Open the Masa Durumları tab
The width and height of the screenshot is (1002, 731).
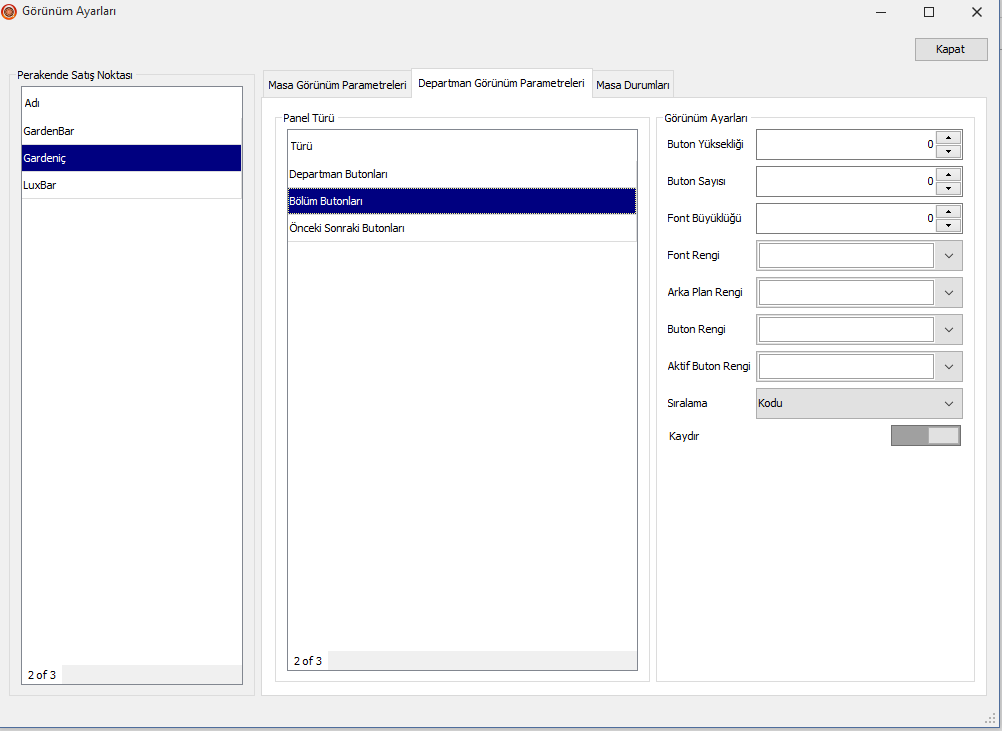(633, 86)
